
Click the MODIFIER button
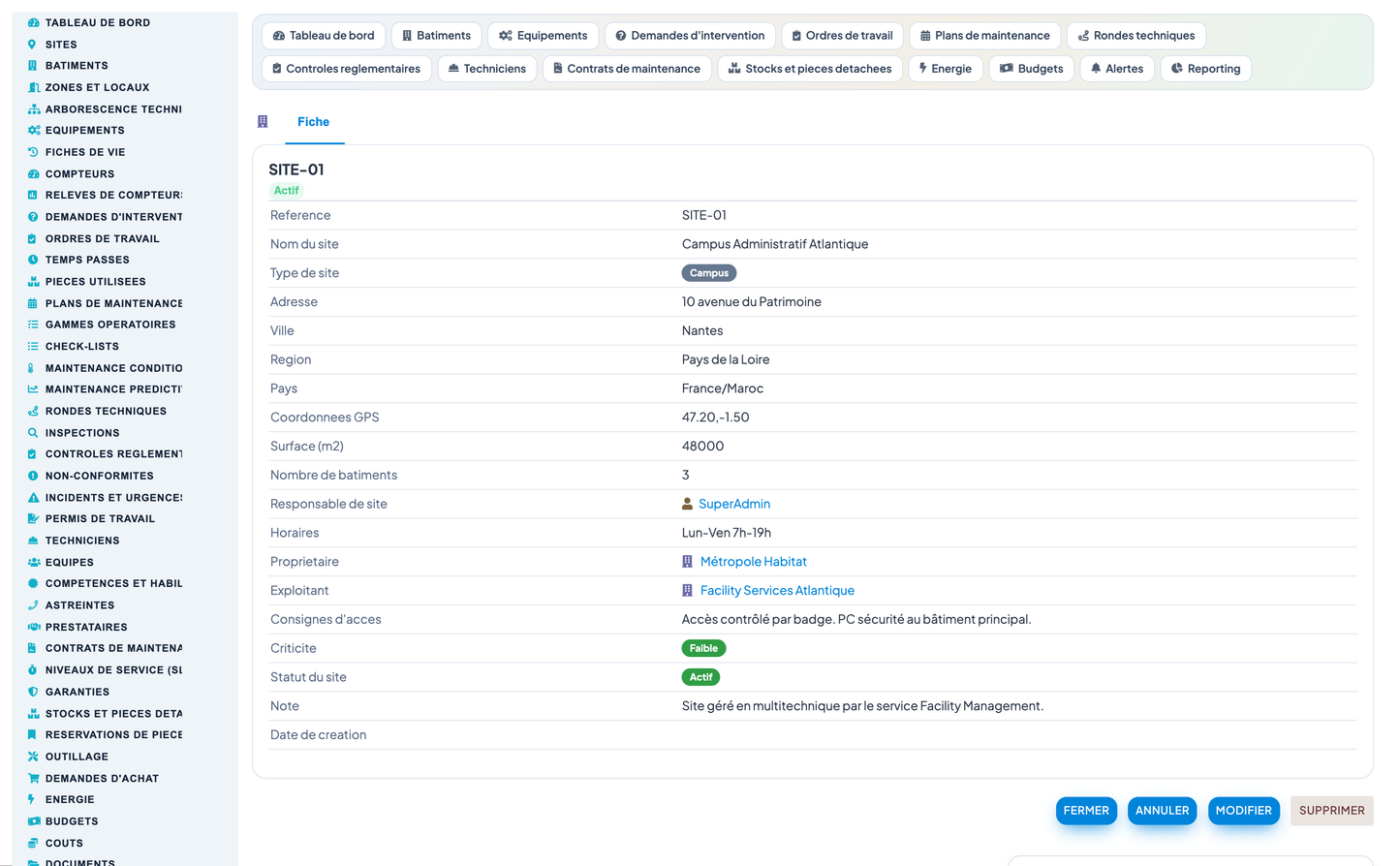(1244, 811)
